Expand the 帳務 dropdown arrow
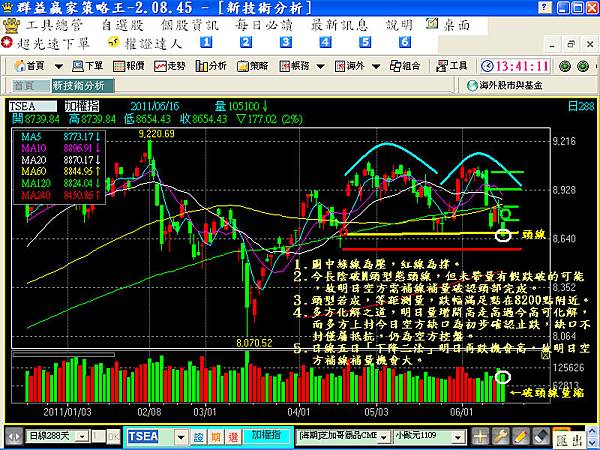This screenshot has height=450, width=600. [x=321, y=67]
